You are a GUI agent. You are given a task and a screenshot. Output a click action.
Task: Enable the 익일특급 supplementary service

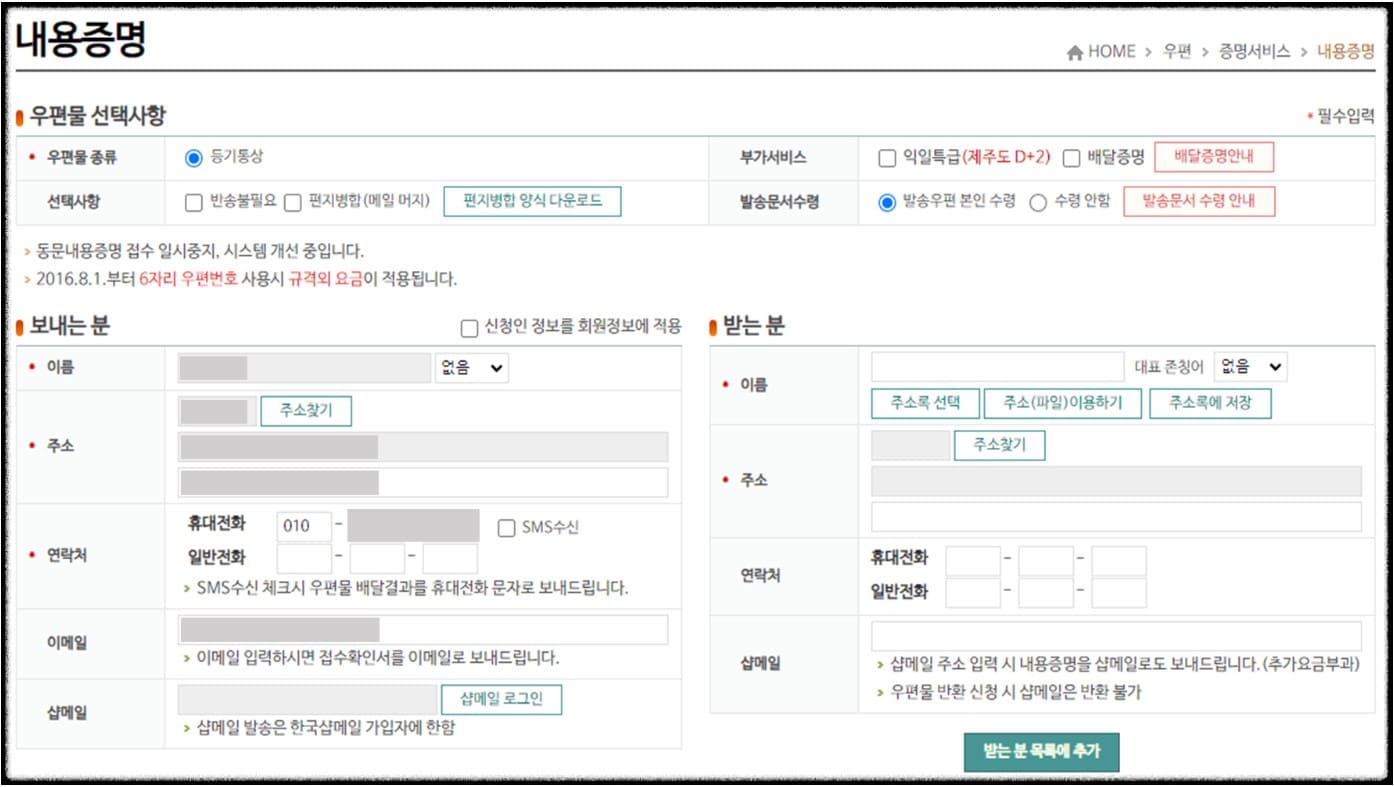(884, 157)
